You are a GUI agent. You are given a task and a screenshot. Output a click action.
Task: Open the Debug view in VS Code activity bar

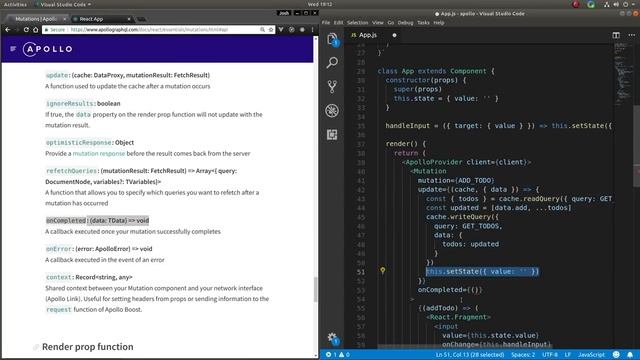332,111
